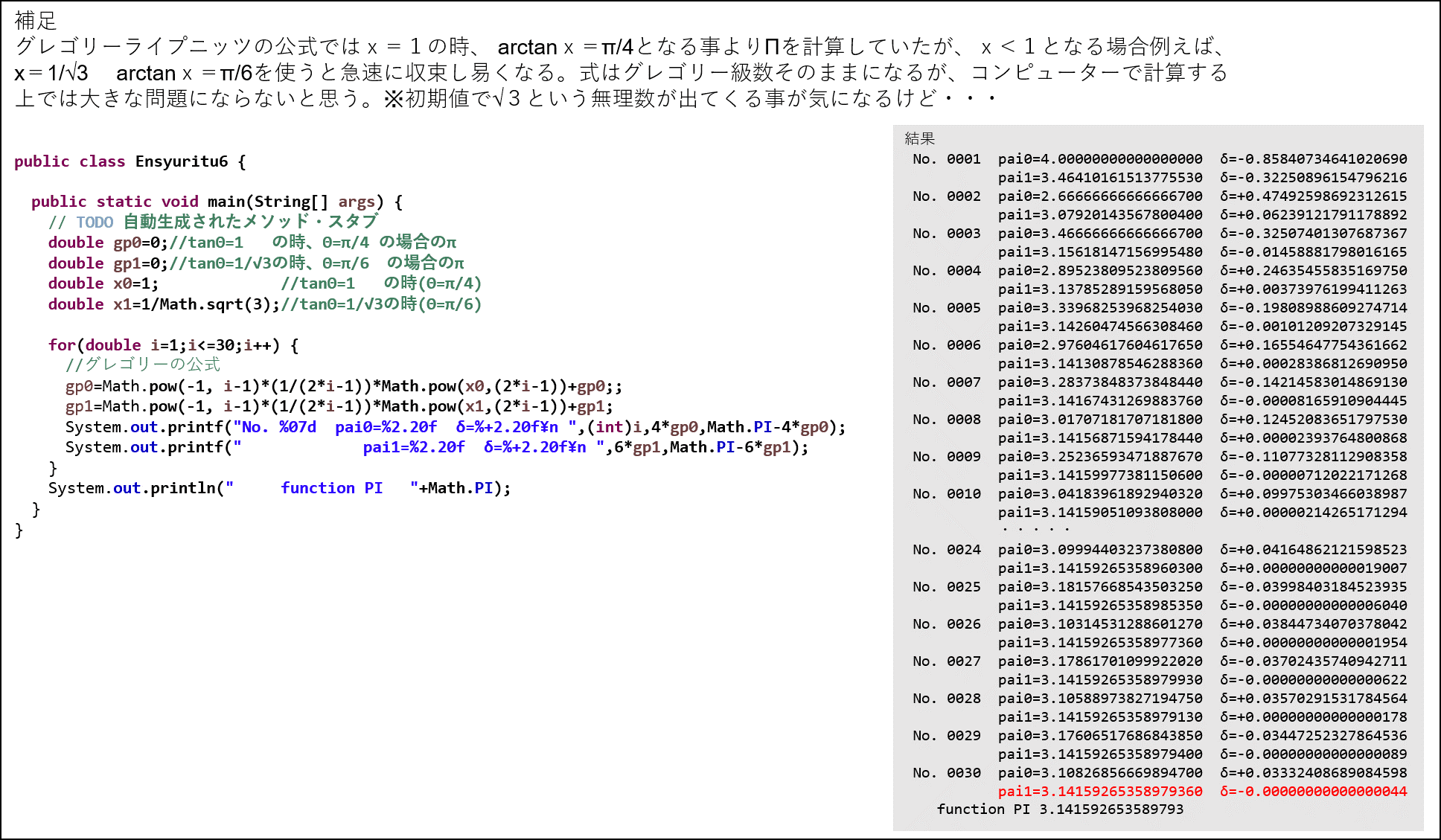Click the gp0=Math.pow assignment line
The height and width of the screenshot is (840, 1441).
342,386
